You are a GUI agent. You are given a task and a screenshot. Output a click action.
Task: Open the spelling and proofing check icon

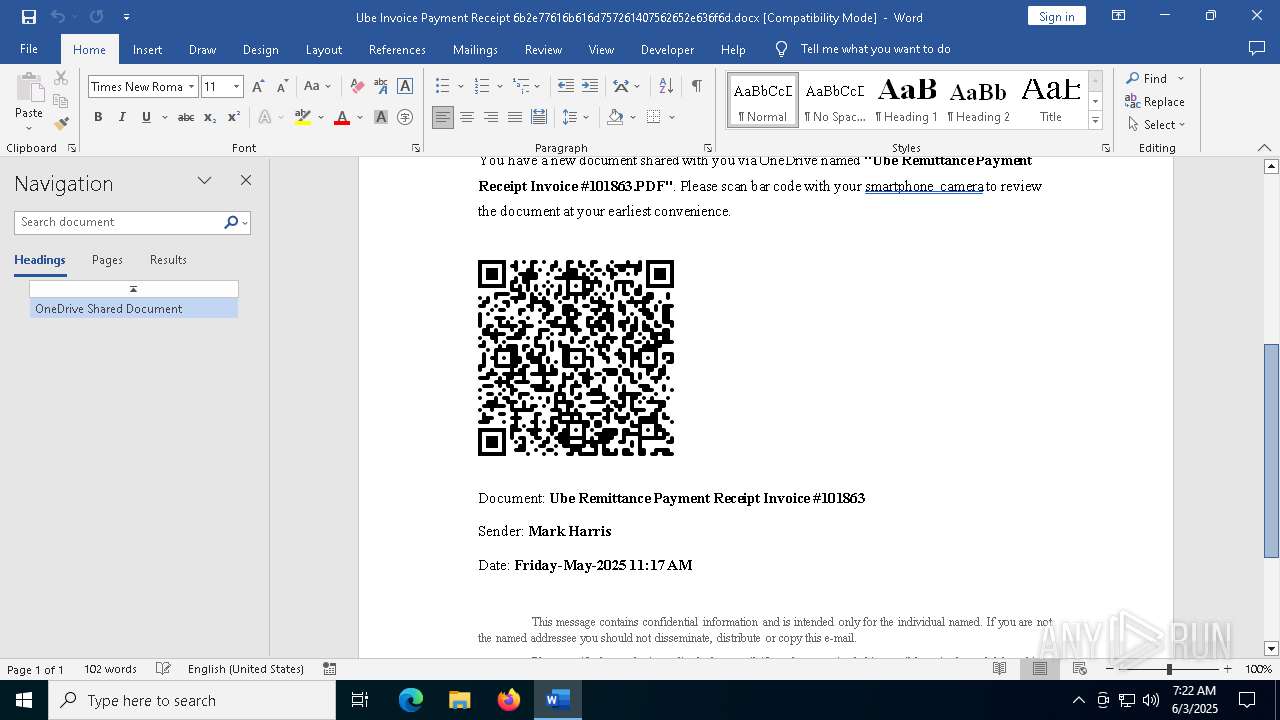163,669
